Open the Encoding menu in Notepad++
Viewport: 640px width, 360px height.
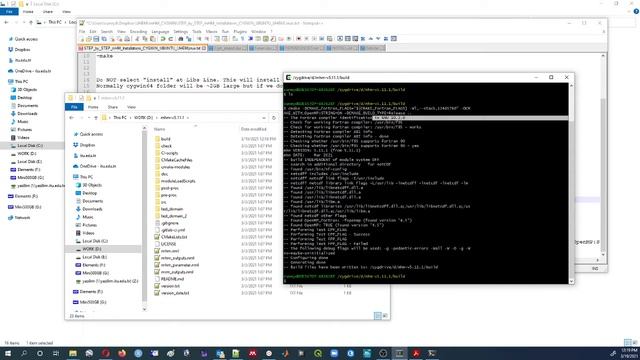138,31
